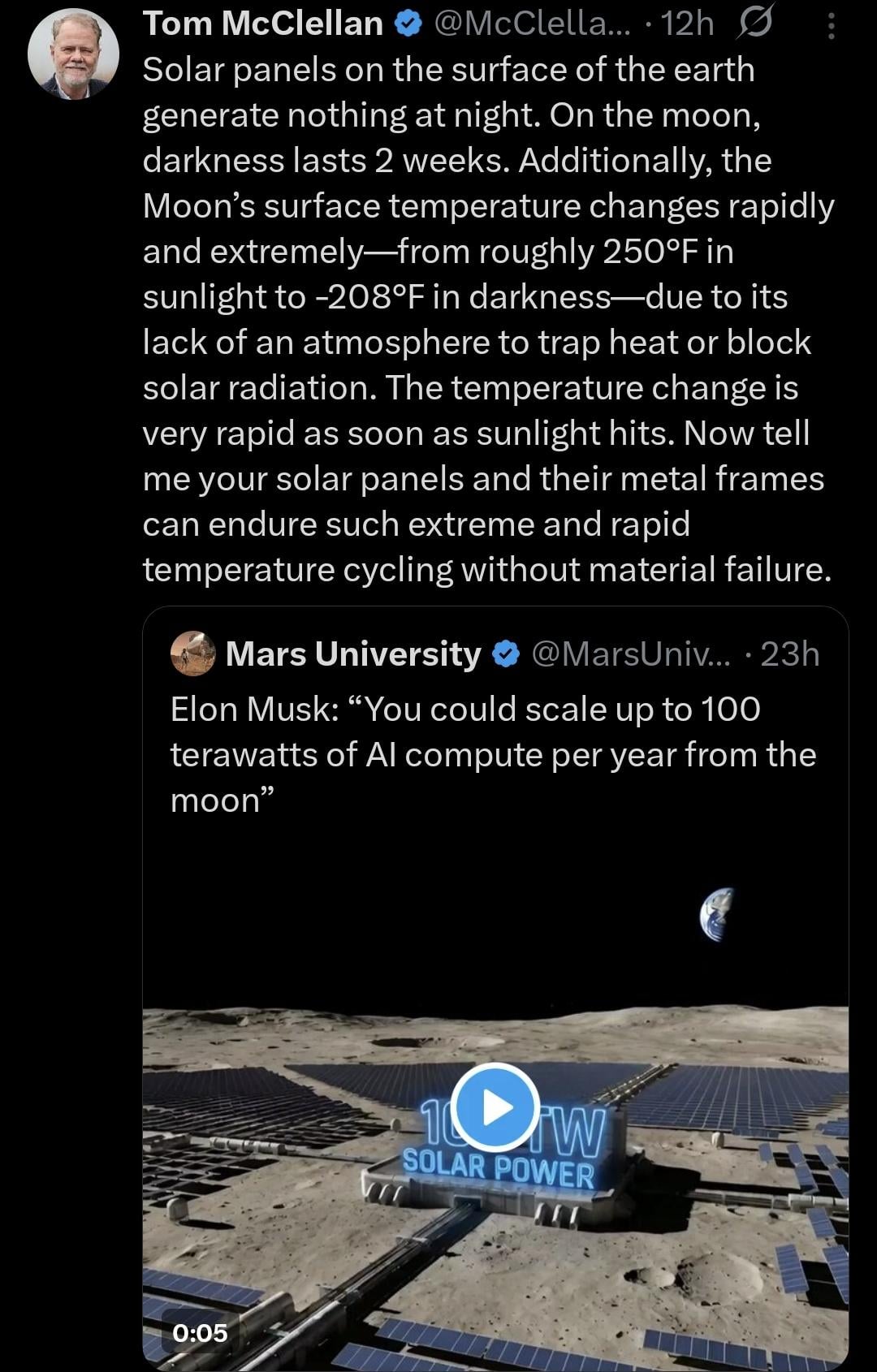Click the 12h post timestamp
877x1372 pixels.
[x=687, y=25]
